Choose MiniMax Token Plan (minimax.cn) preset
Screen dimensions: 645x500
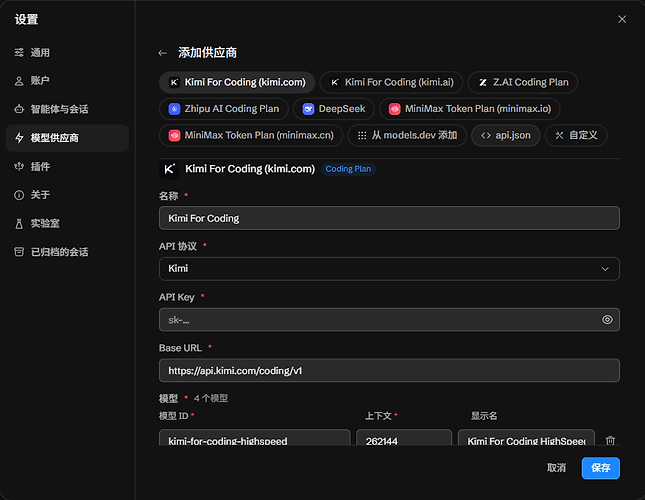(x=251, y=135)
